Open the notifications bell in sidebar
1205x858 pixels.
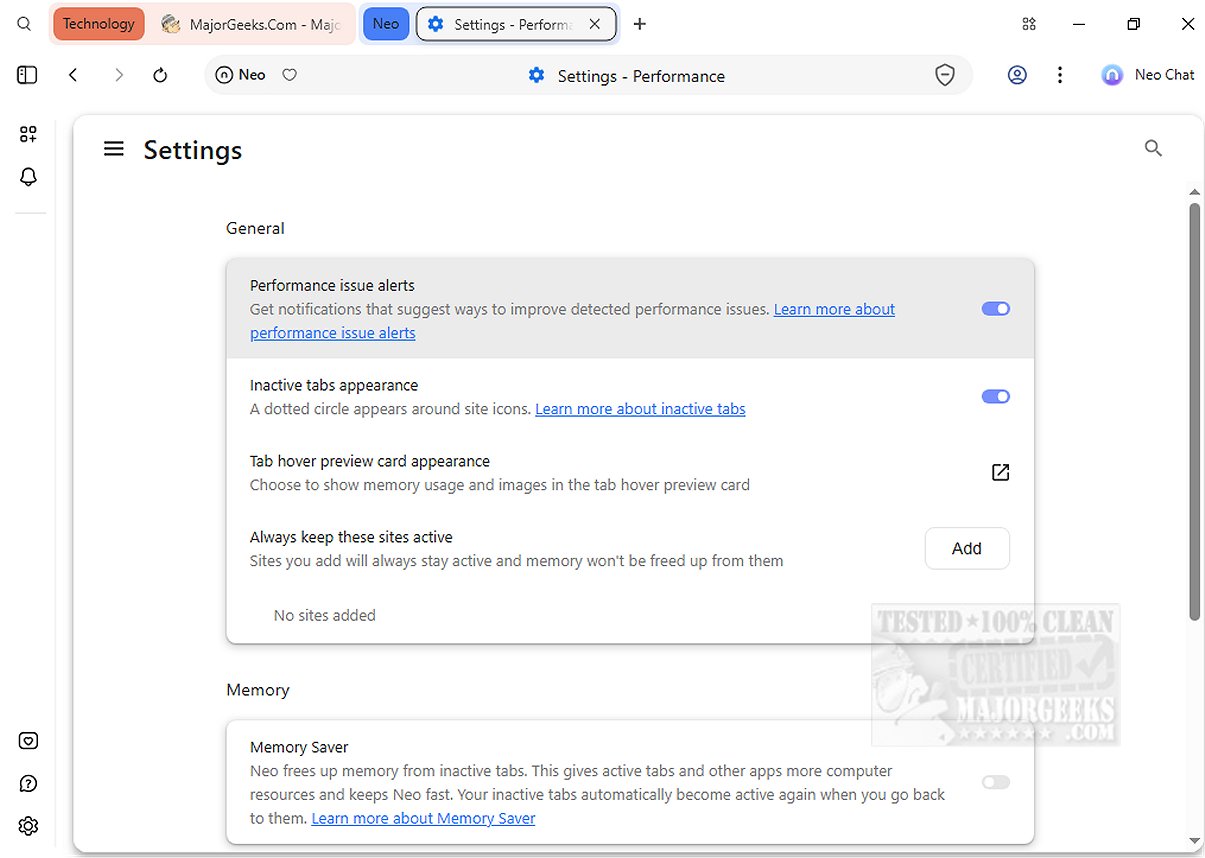(x=28, y=177)
